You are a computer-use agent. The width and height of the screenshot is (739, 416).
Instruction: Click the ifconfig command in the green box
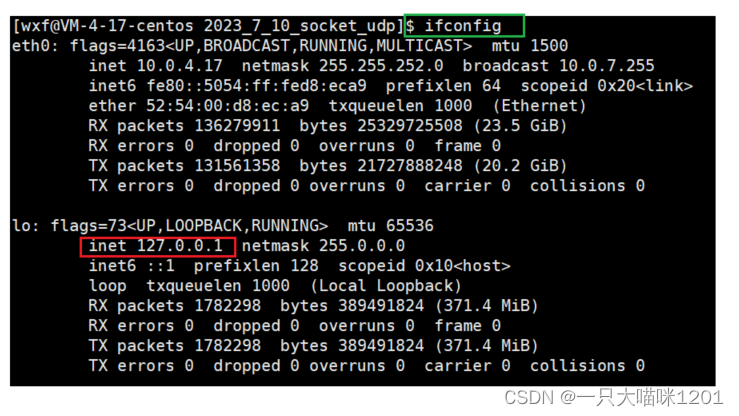tap(462, 25)
